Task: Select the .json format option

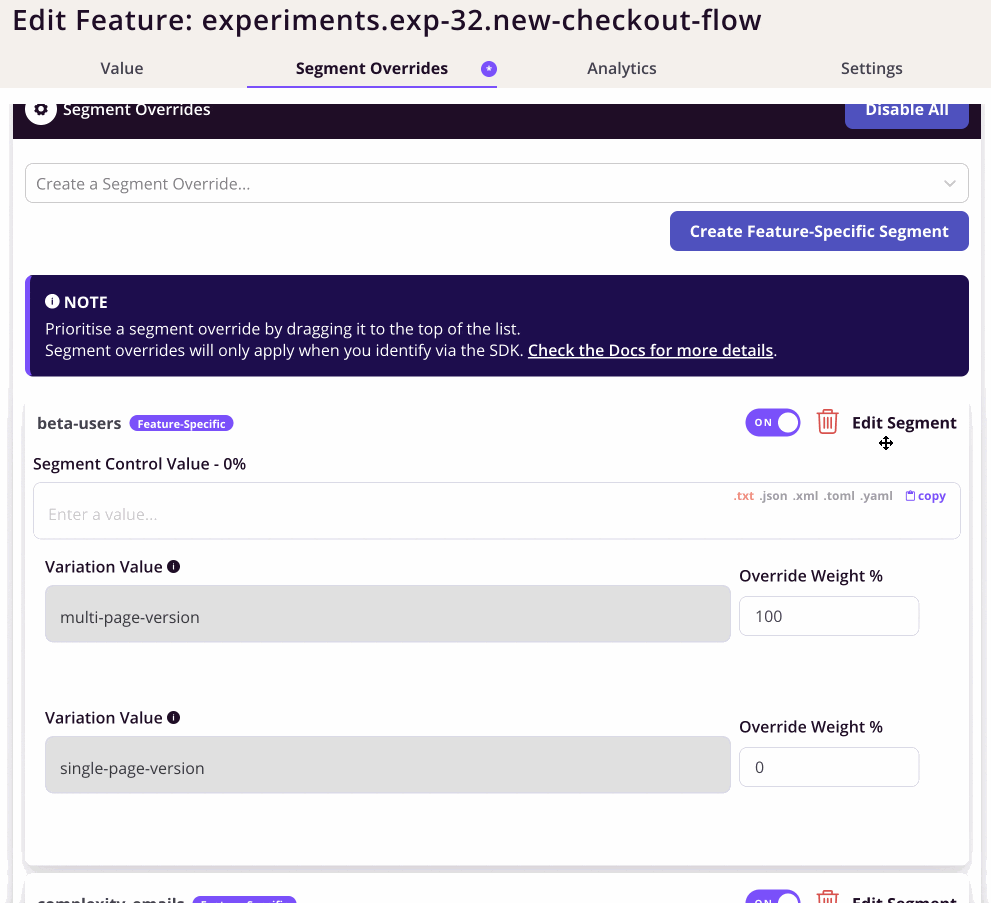Action: coord(774,496)
